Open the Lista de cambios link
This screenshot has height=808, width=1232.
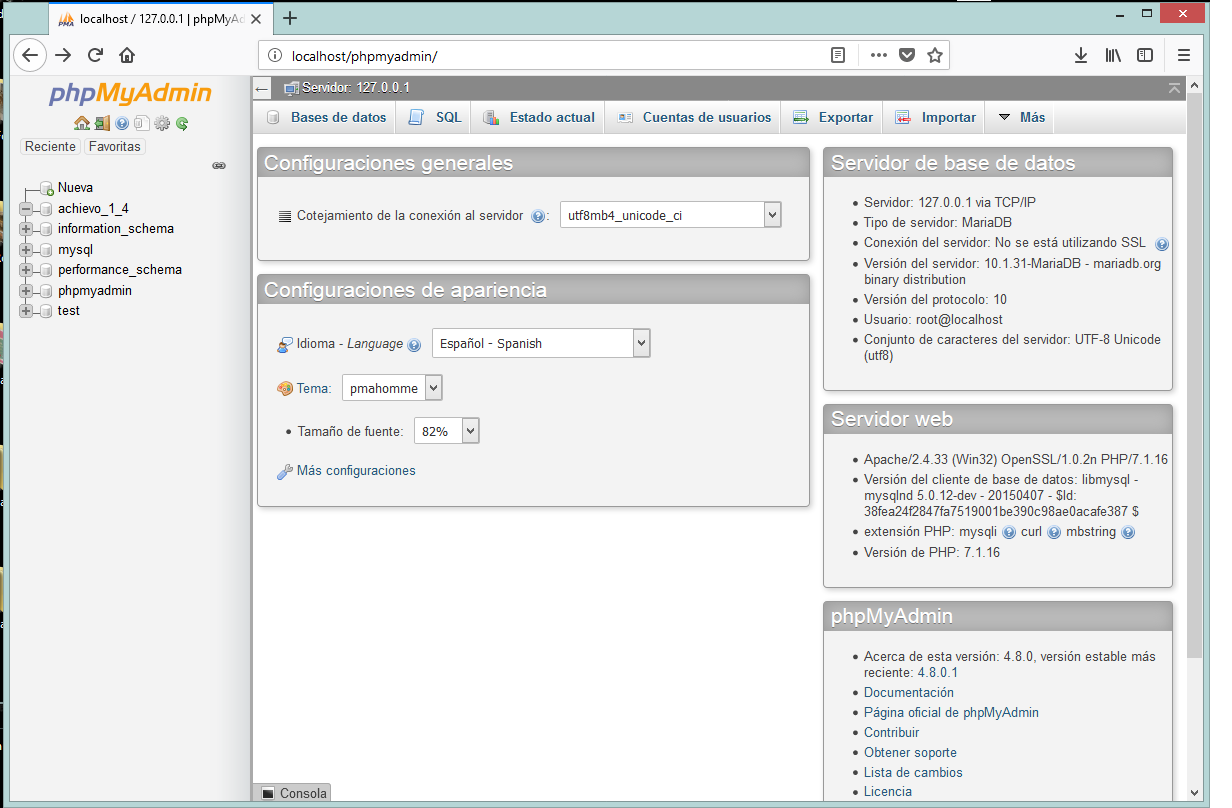[x=913, y=773]
